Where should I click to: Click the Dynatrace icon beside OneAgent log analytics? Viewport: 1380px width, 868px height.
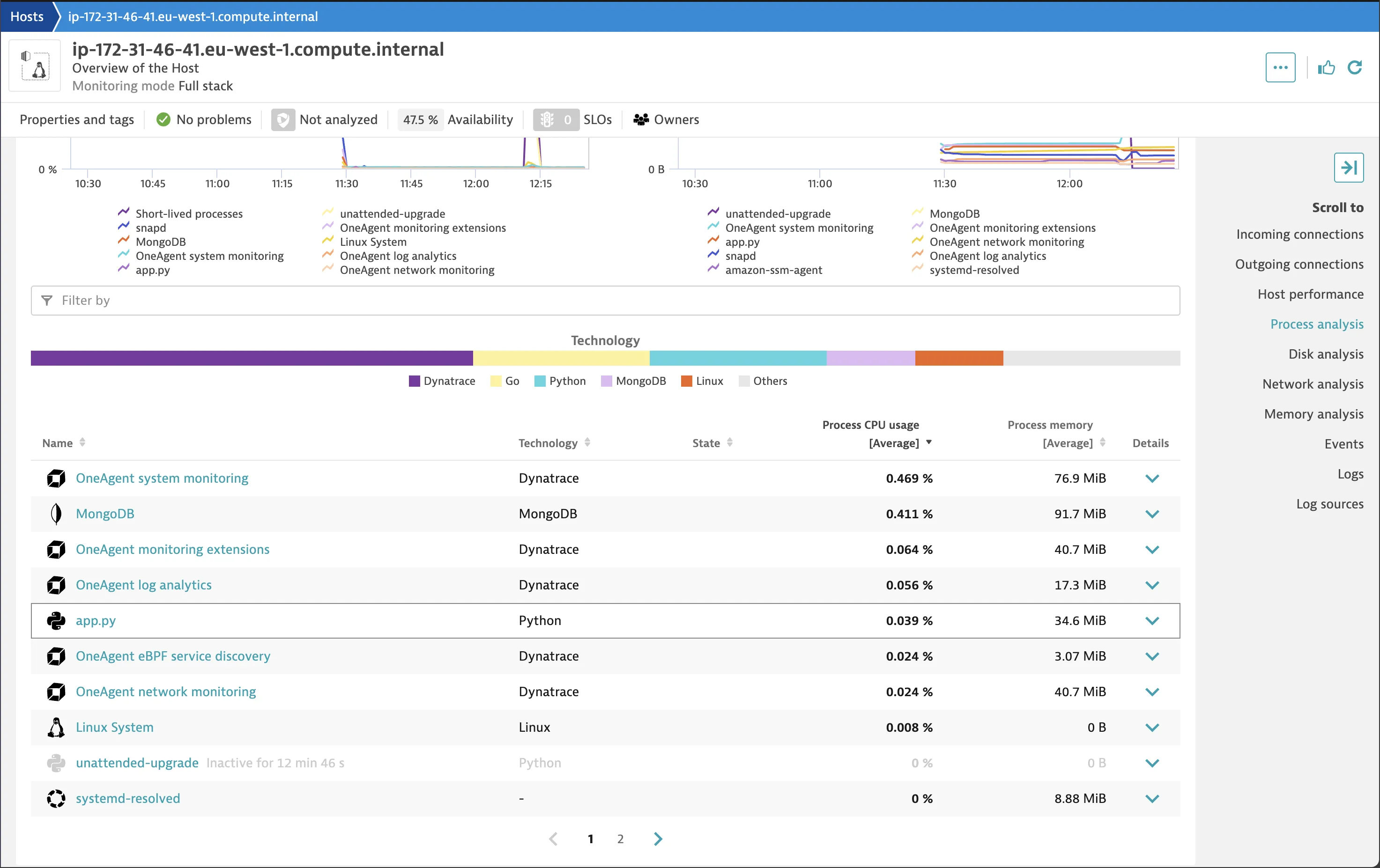point(56,585)
